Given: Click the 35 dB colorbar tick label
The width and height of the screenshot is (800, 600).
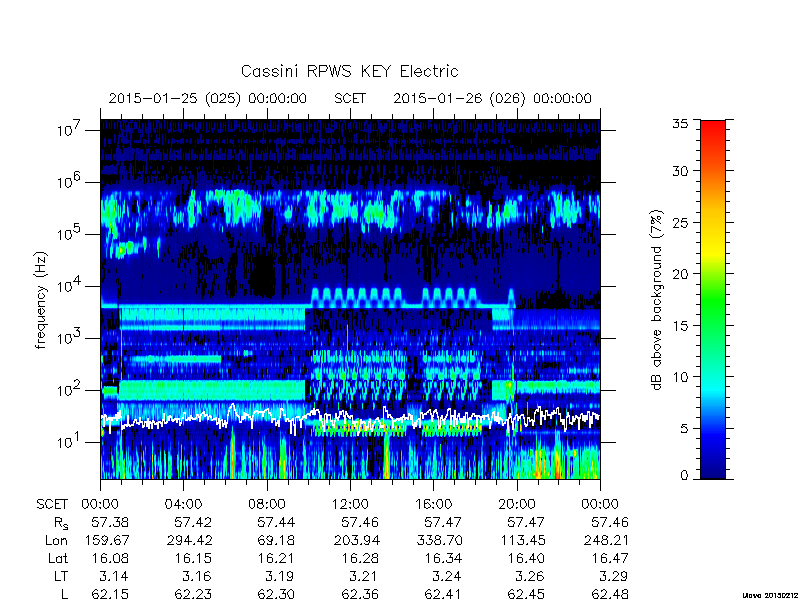Looking at the screenshot, I should [x=680, y=124].
